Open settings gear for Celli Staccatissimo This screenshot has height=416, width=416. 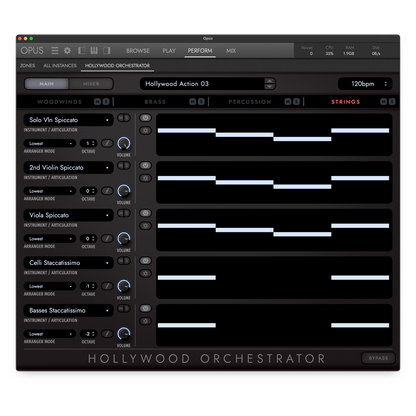(145, 273)
